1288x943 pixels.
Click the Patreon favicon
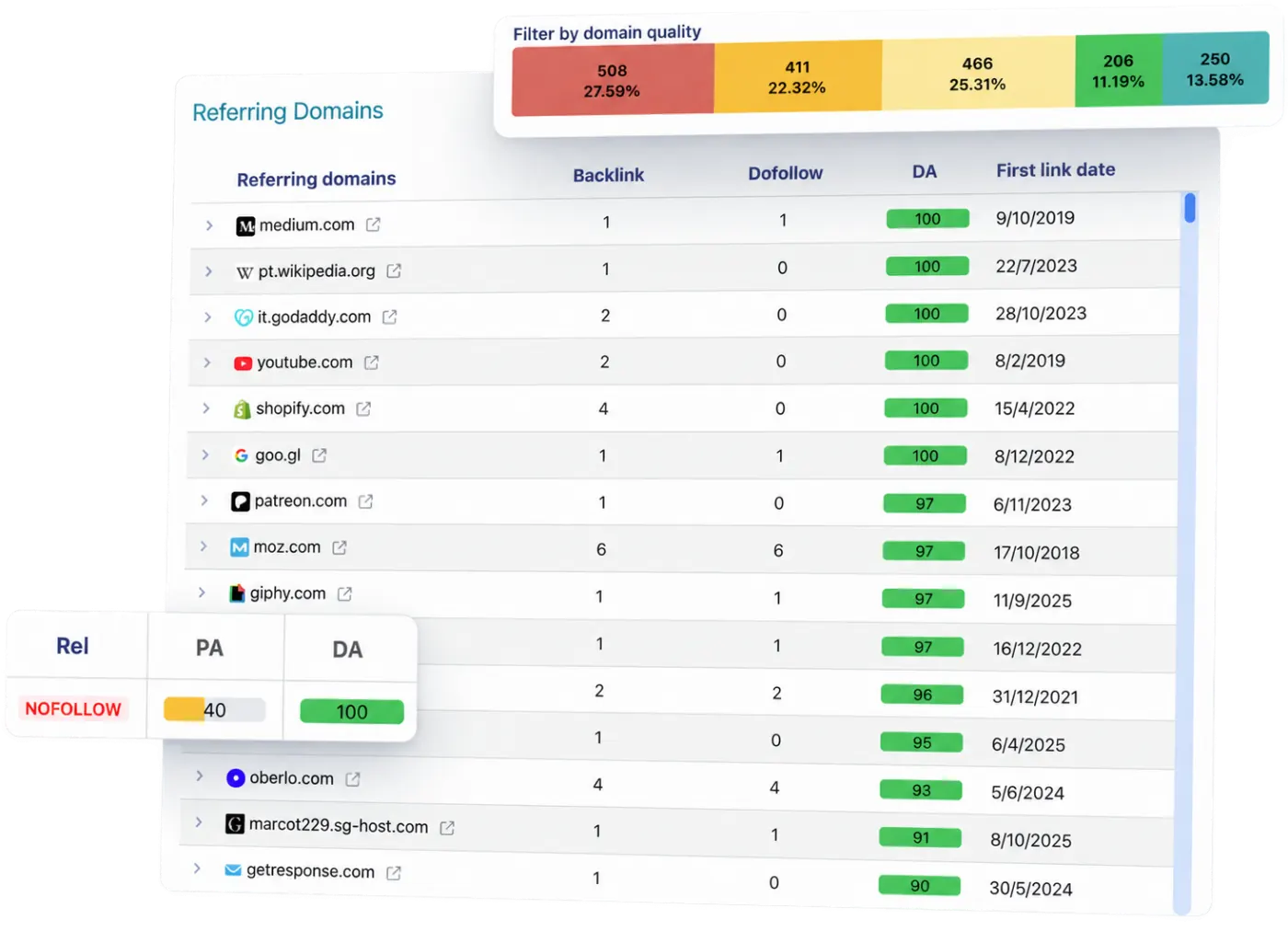pos(240,501)
